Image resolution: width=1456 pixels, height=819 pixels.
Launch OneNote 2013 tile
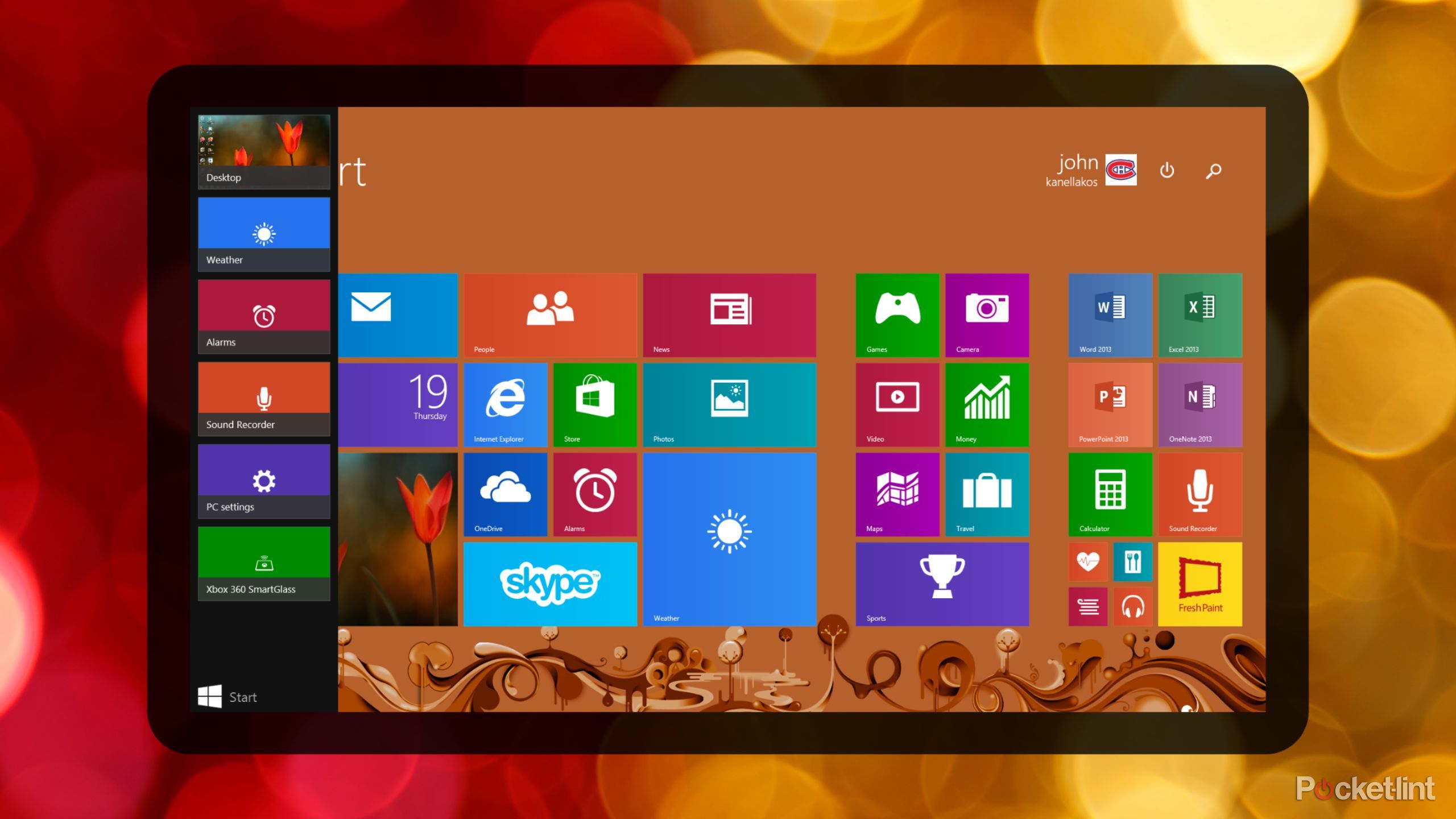1200,405
